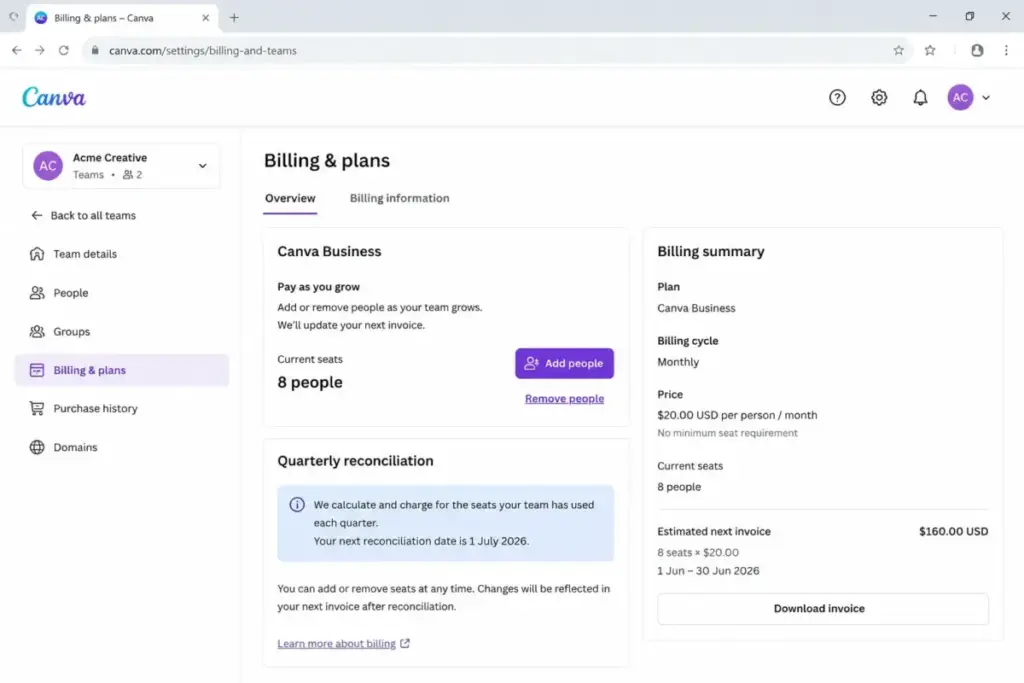Click the '8 people' seats count under Pay as you grow

(310, 383)
